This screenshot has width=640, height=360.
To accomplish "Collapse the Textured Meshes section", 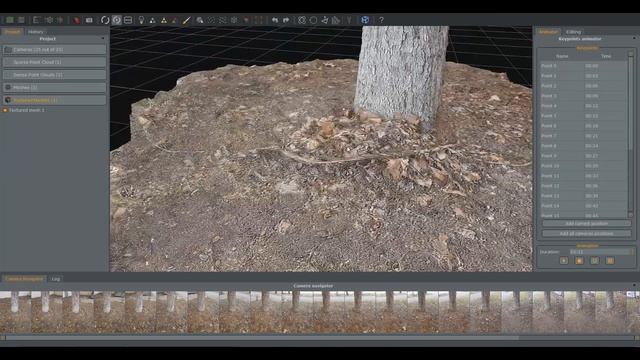I will pyautogui.click(x=55, y=100).
